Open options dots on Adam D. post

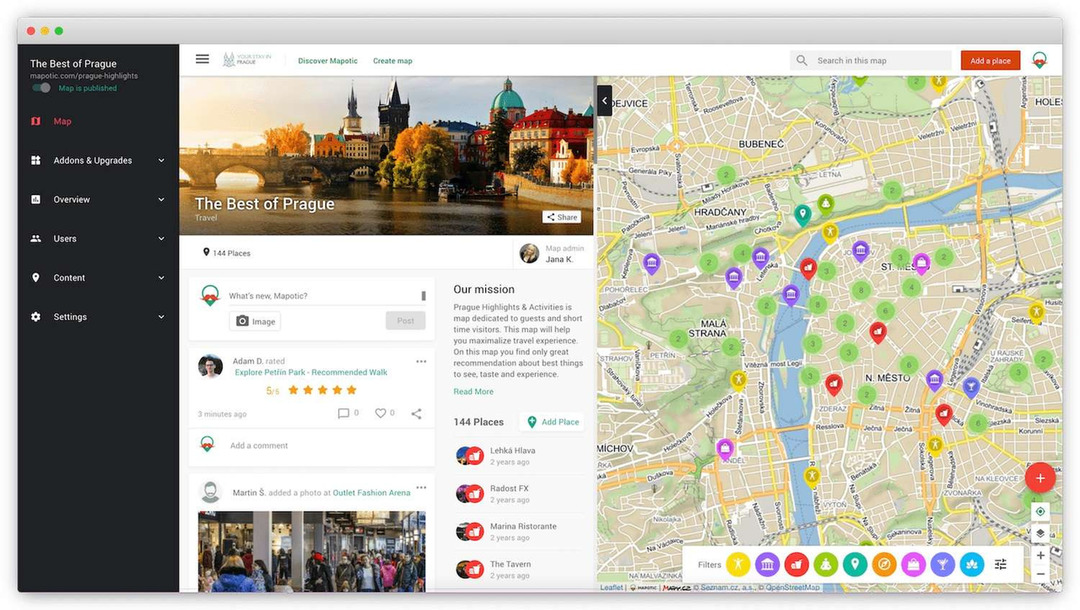click(x=421, y=361)
